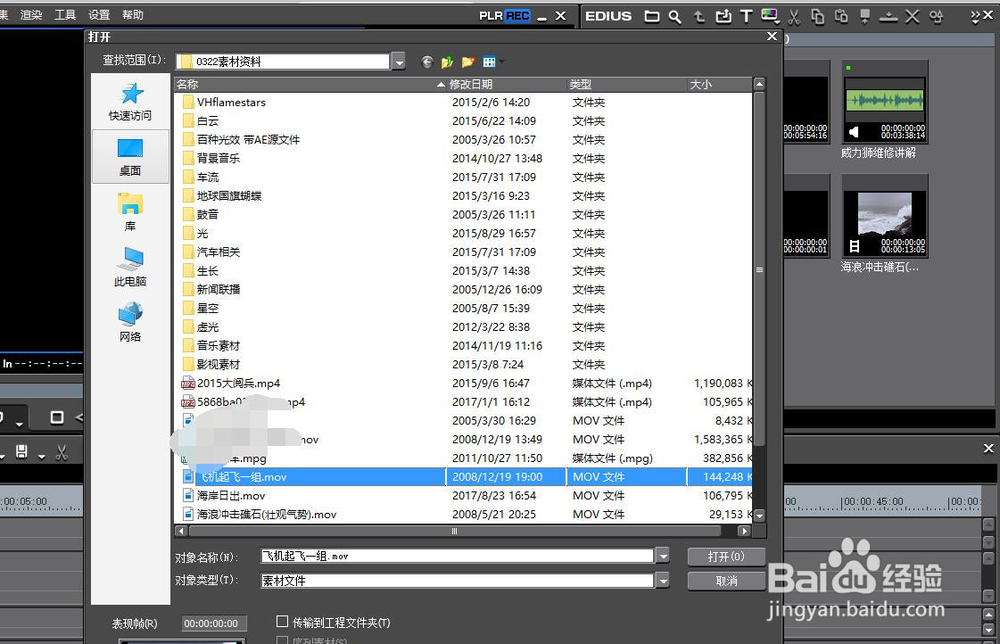Check the 序列素材 option at dialog bottom
1000x644 pixels.
(x=283, y=640)
